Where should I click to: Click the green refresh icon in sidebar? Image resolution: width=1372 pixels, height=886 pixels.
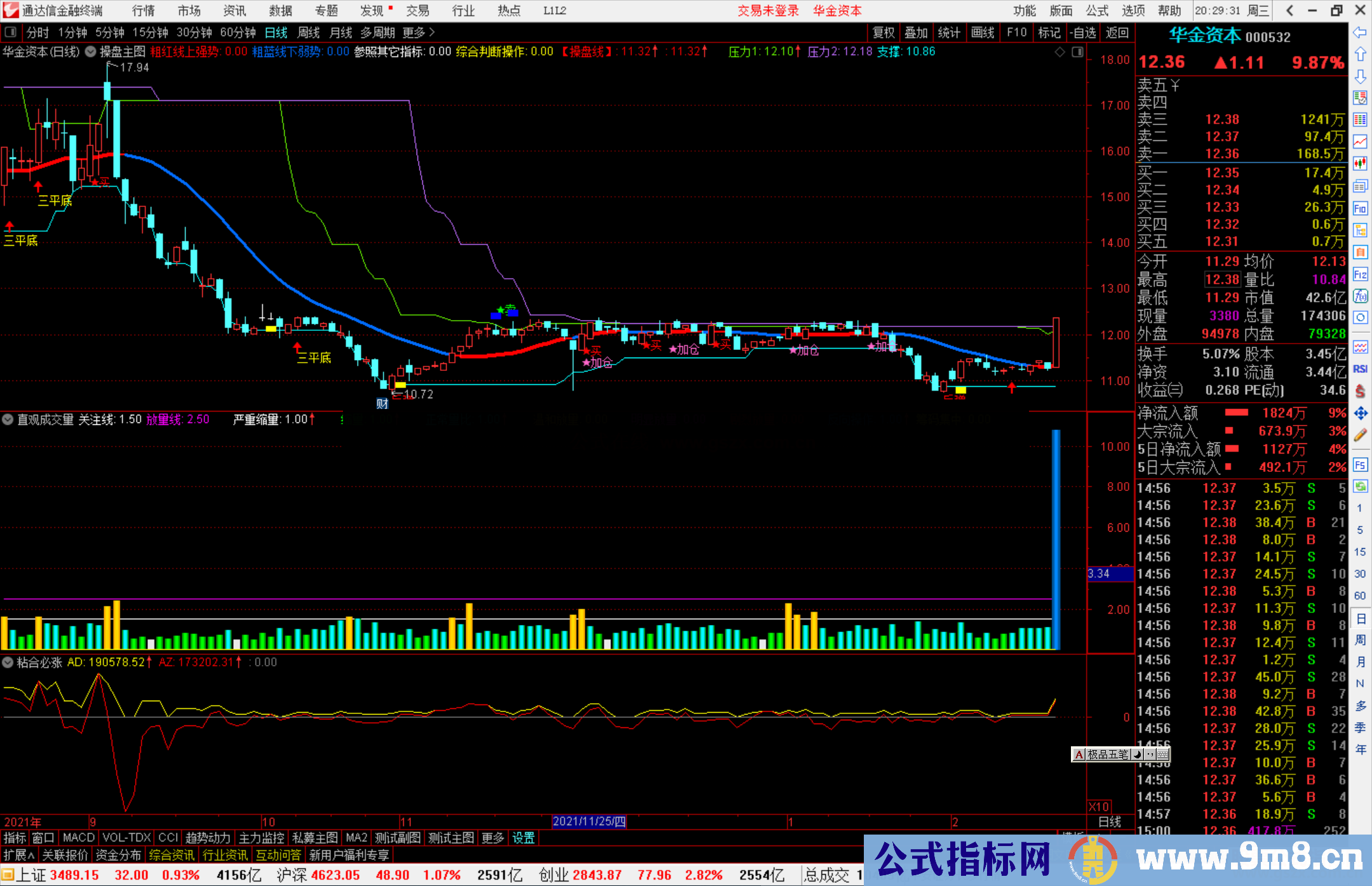1360,487
